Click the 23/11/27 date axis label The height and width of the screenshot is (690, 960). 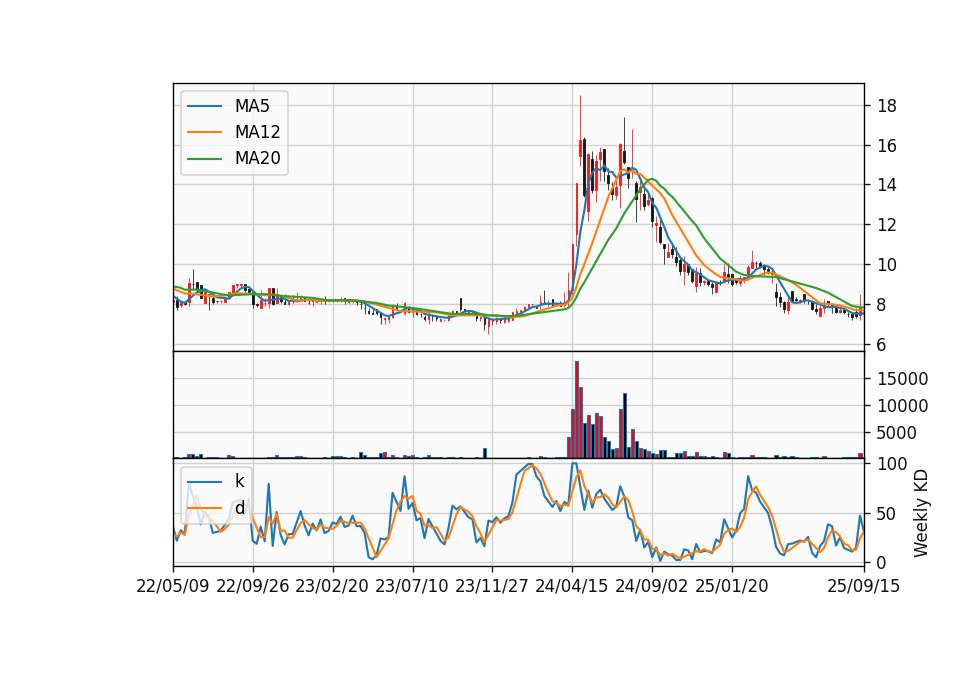pyautogui.click(x=492, y=586)
